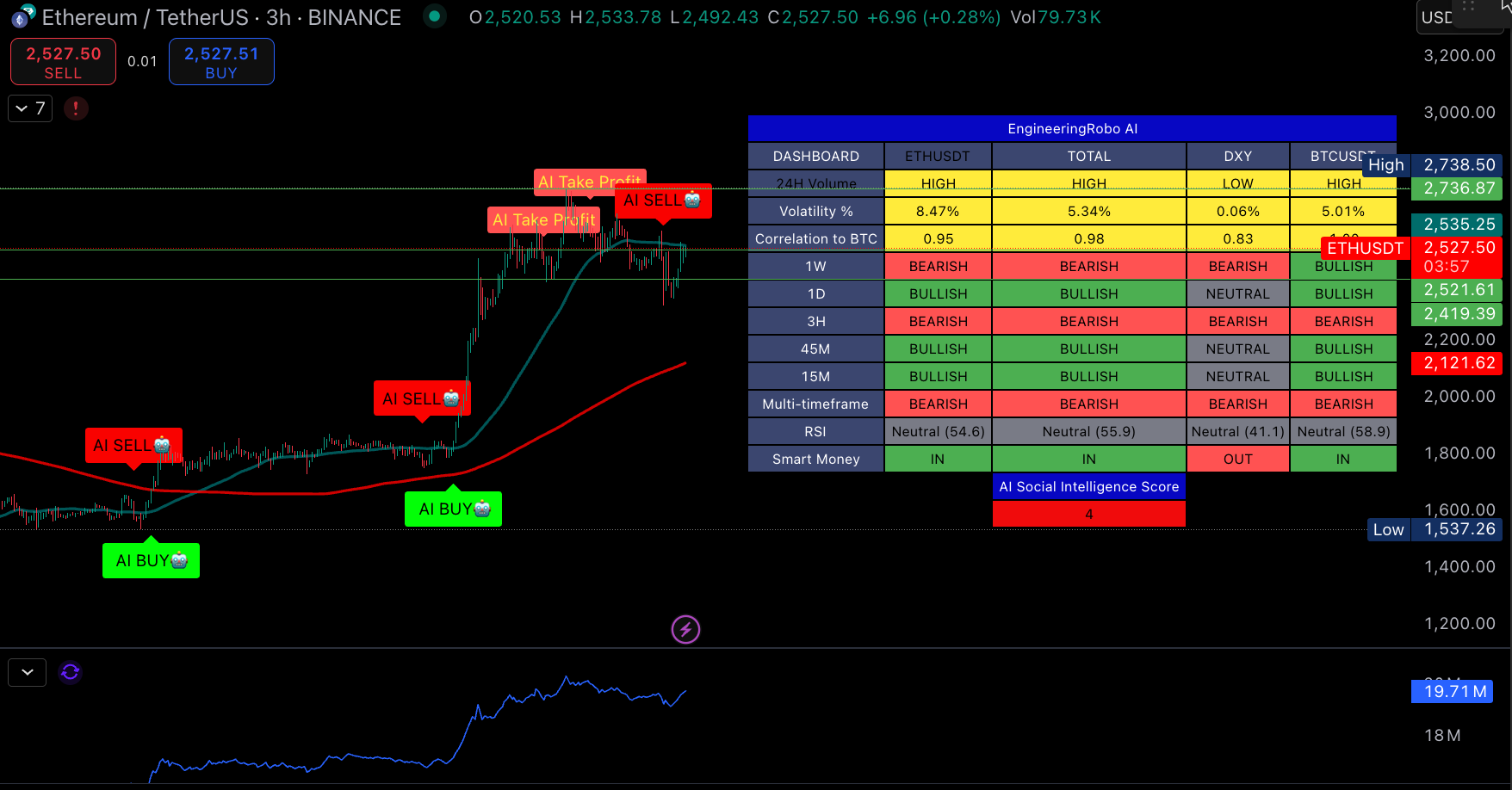The height and width of the screenshot is (790, 1512).
Task: Expand the lower pane legend chevron
Action: point(28,672)
